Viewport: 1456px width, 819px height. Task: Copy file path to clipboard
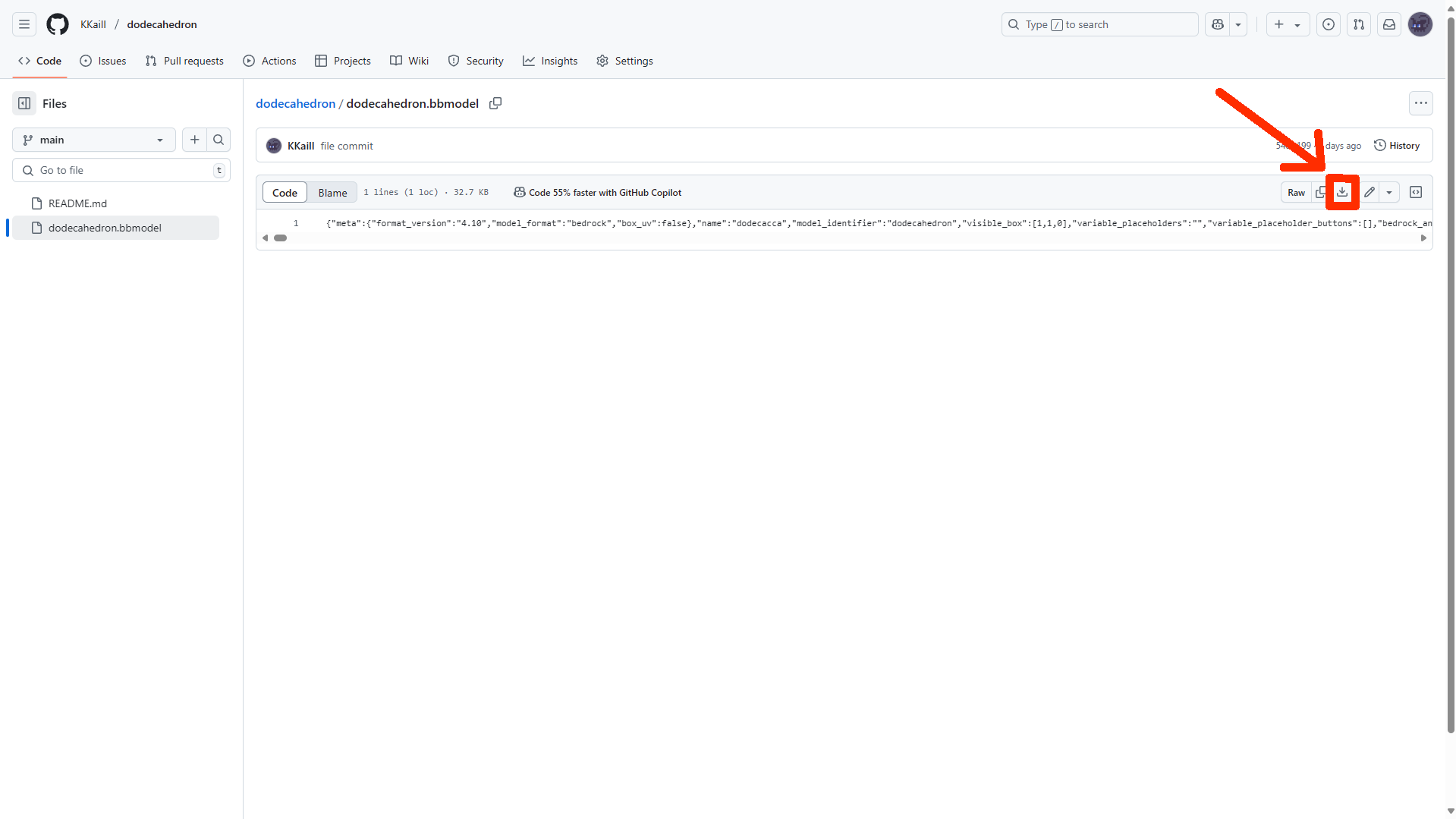pos(495,103)
